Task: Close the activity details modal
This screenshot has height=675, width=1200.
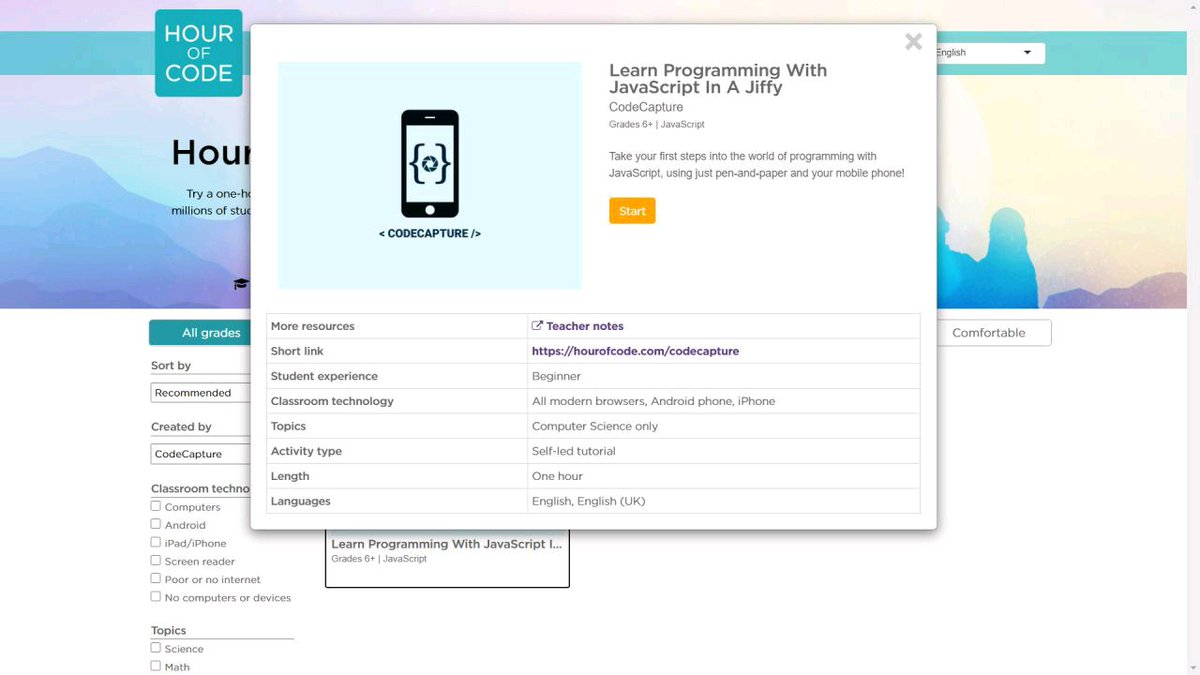Action: tap(913, 42)
